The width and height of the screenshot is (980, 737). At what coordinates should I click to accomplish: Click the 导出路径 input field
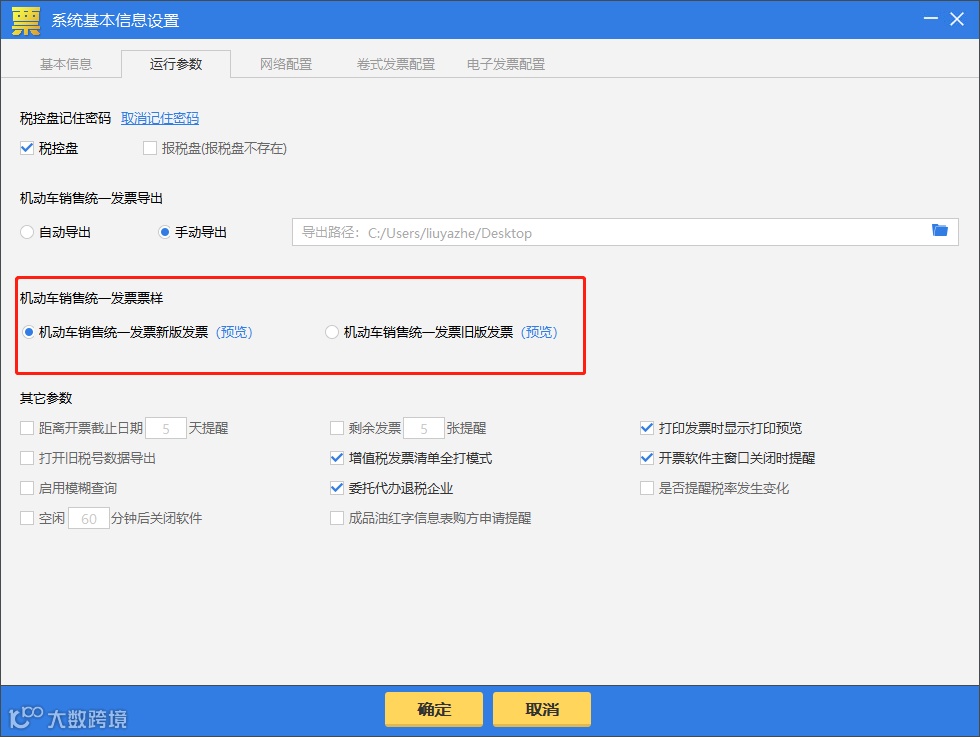coord(625,232)
